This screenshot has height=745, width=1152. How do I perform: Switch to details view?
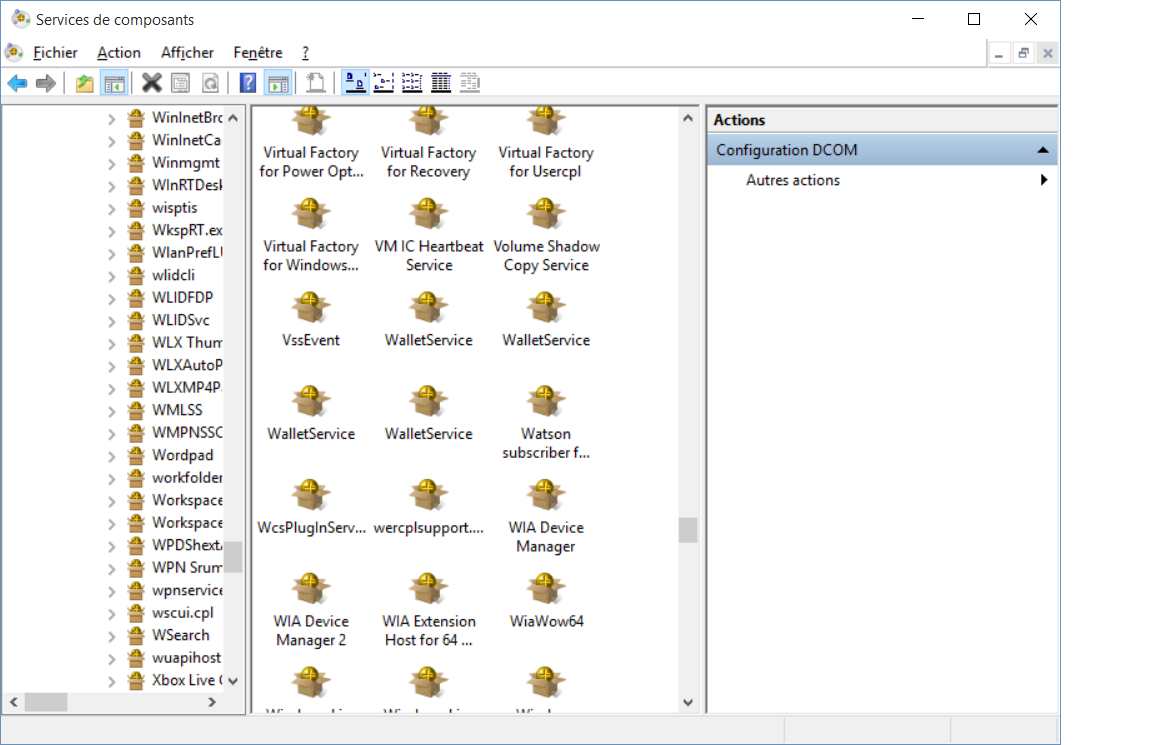click(x=441, y=83)
